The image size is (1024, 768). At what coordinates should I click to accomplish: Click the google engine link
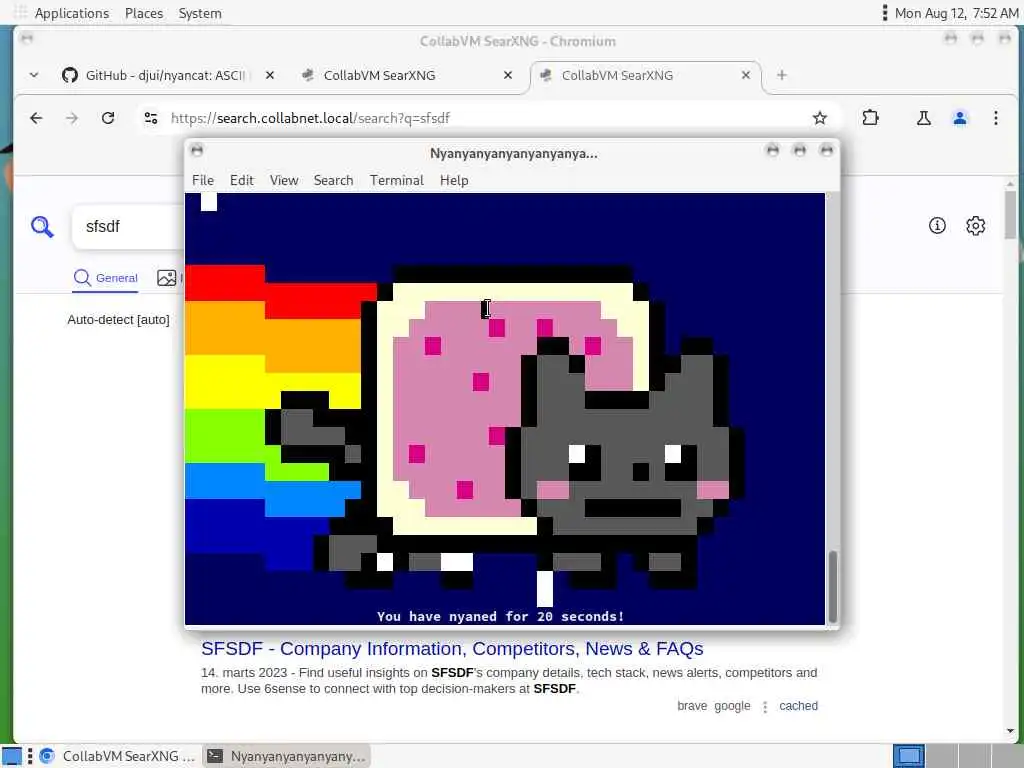pos(732,706)
